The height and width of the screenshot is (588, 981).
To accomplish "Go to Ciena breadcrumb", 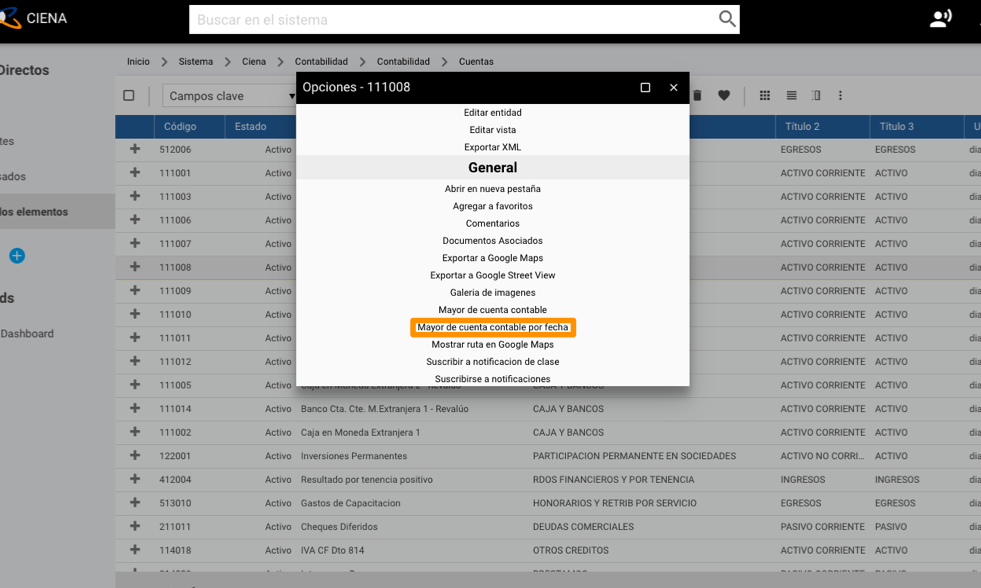I will [254, 61].
